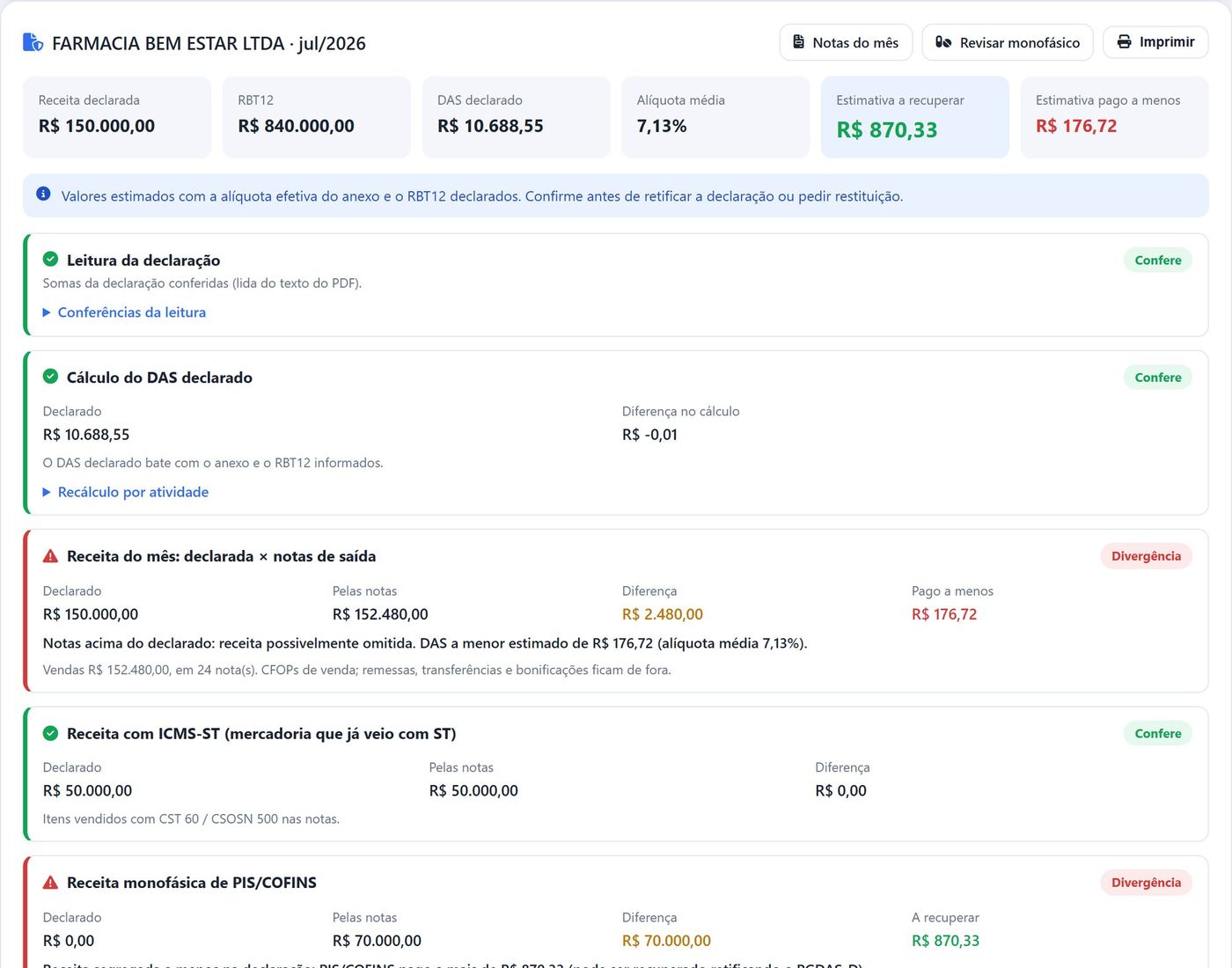
Task: Click text Itens vendidos com CST 60 / CSOSN 500
Action: (191, 818)
